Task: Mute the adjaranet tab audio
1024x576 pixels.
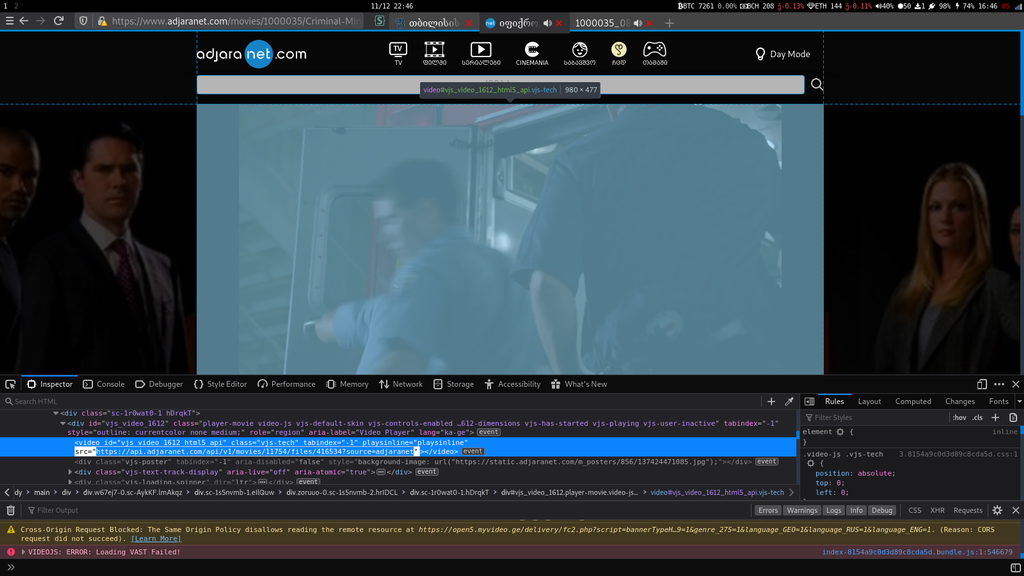Action: pos(547,23)
